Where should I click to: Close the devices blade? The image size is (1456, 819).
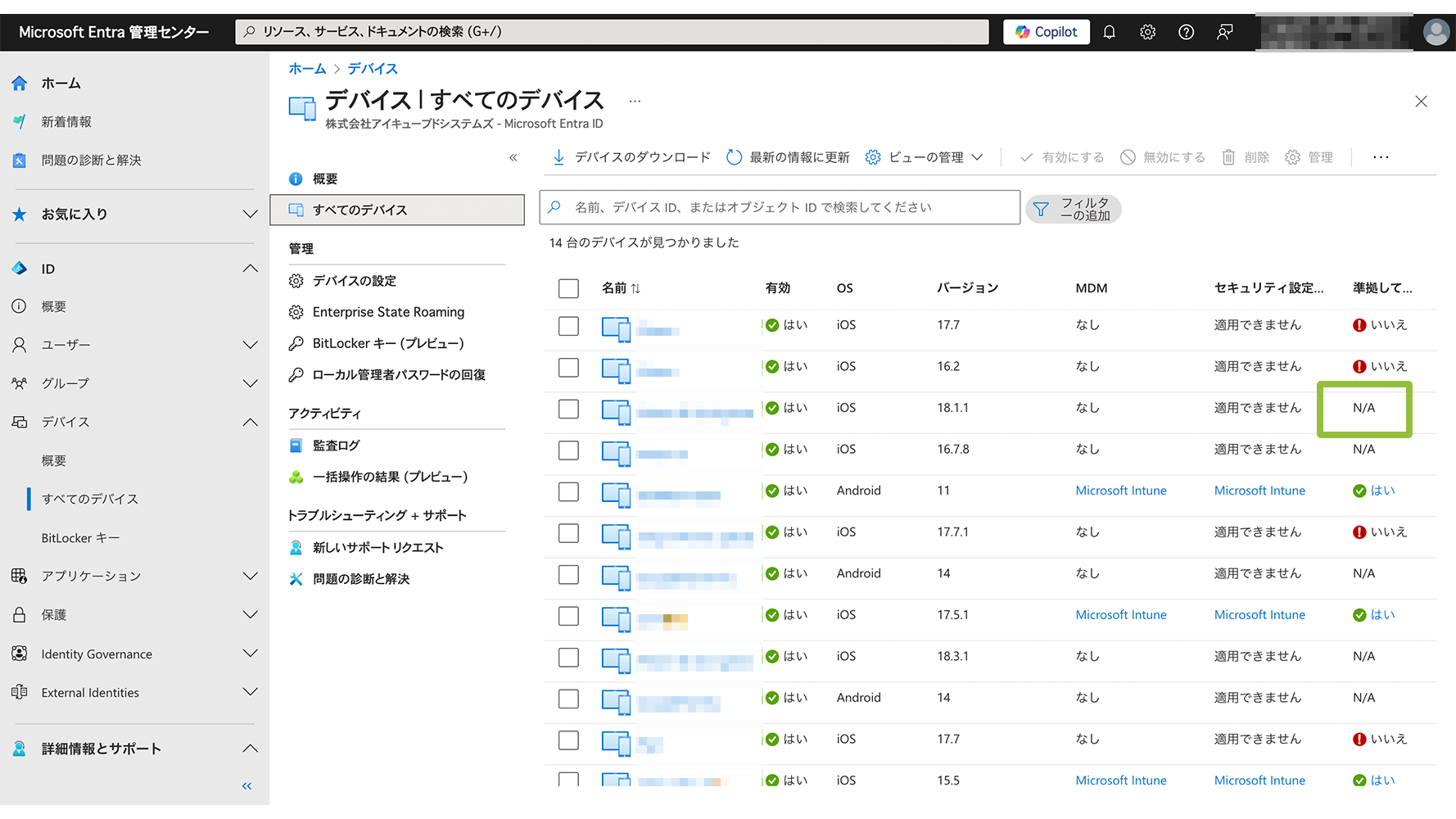(x=1421, y=102)
